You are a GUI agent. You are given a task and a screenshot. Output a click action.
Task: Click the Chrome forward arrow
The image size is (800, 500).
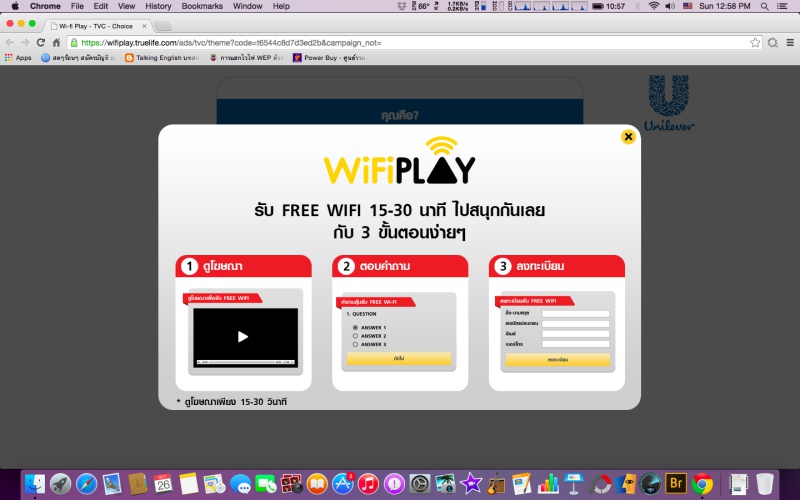(x=25, y=42)
